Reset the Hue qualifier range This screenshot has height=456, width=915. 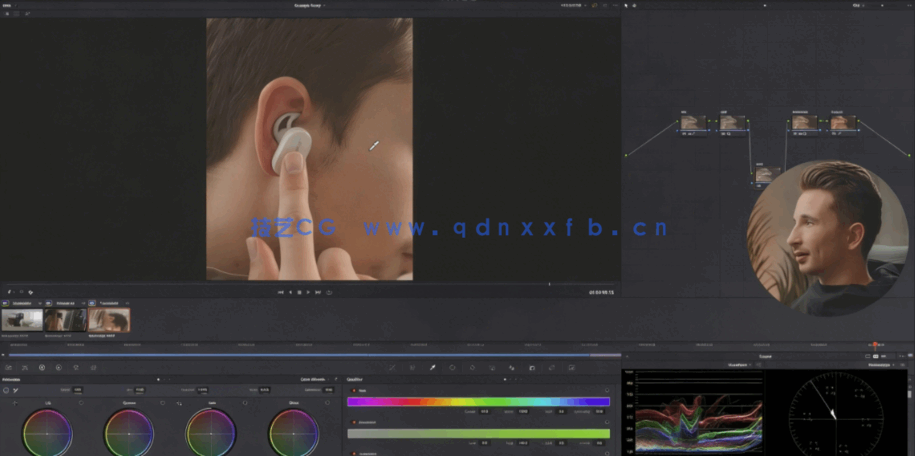click(x=607, y=391)
